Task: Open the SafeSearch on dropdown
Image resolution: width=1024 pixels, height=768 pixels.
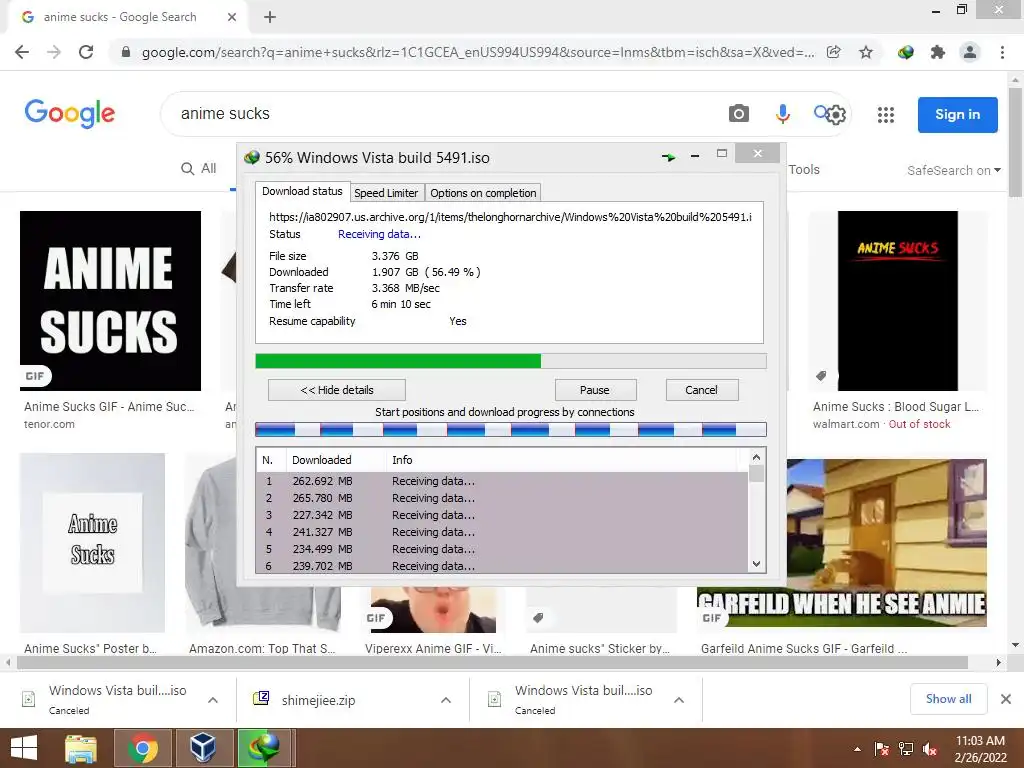Action: (x=953, y=170)
